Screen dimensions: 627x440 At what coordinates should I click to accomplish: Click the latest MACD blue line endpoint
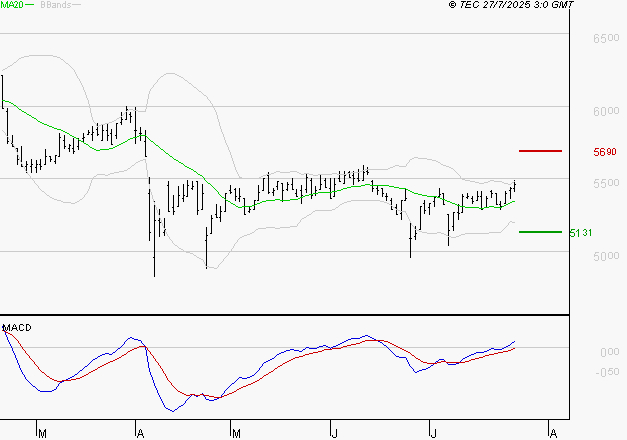click(515, 341)
